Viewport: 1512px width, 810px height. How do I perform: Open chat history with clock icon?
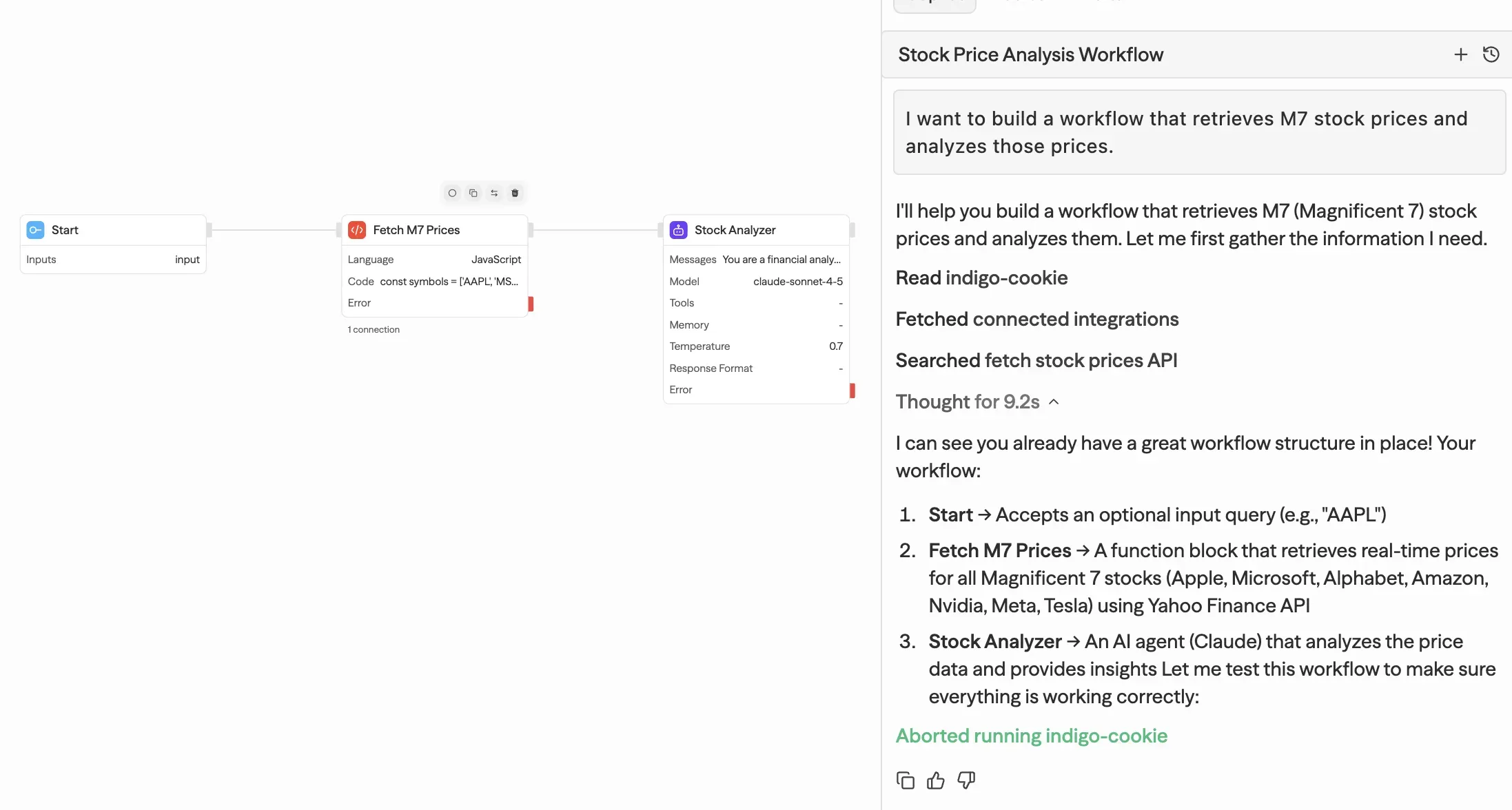1491,54
